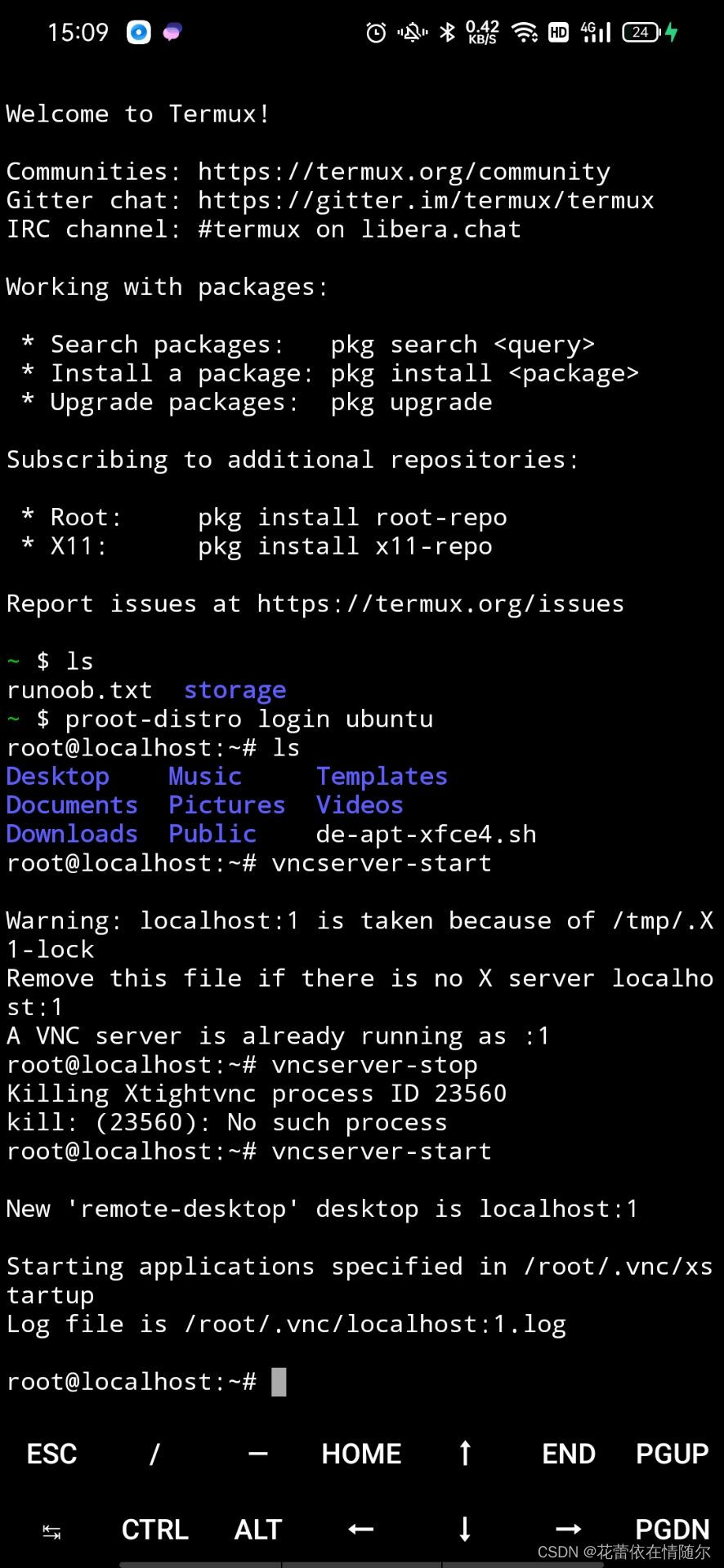The width and height of the screenshot is (724, 1568).
Task: Tap the tab key icon on the bottom row
Action: point(51,1529)
